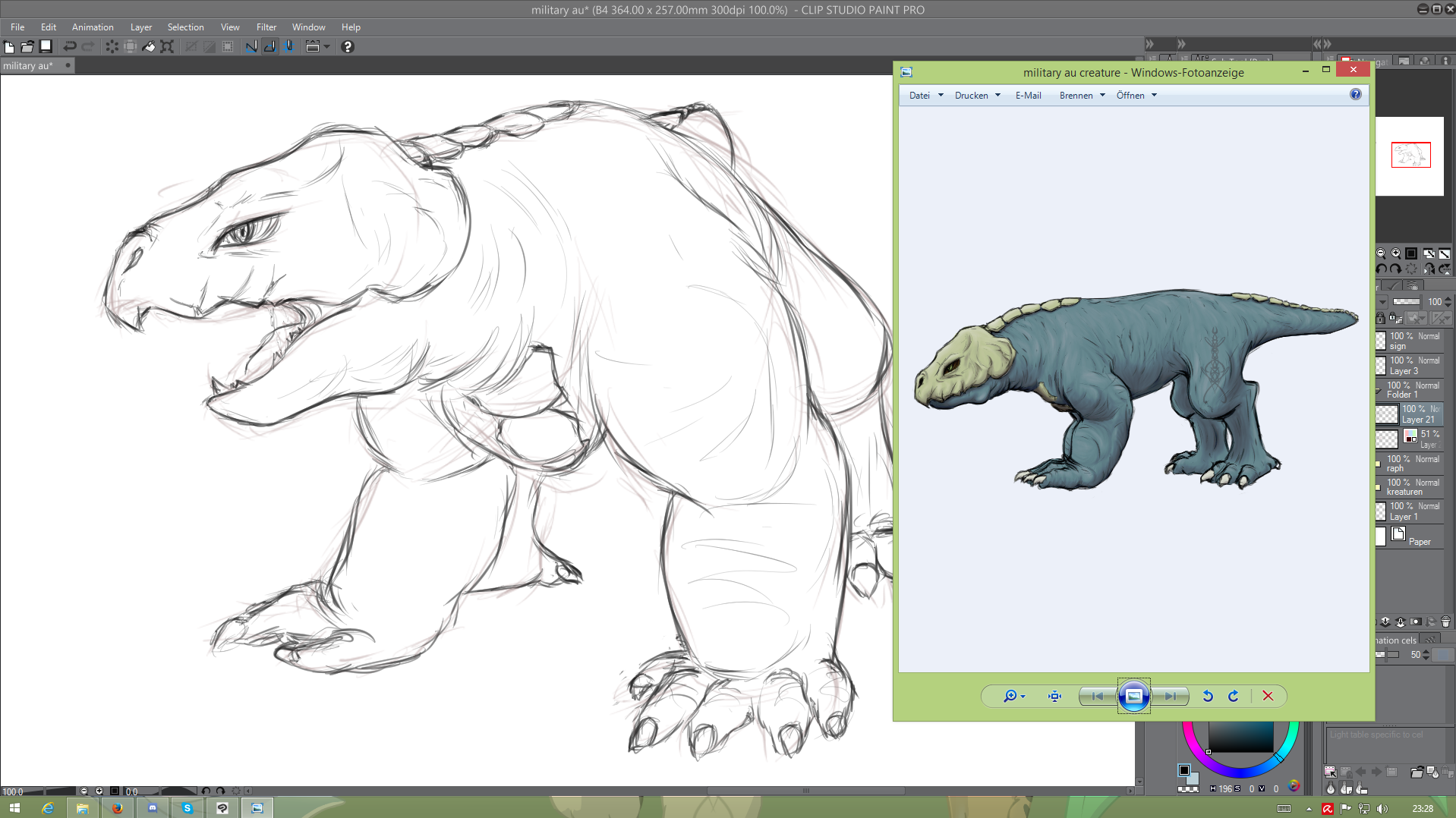This screenshot has height=818, width=1456.
Task: Toggle the snap to ruler icon
Action: (251, 47)
